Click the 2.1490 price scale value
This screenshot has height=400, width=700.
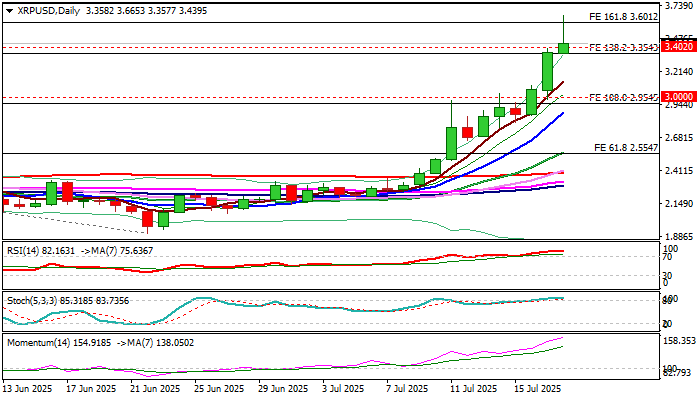tap(679, 204)
